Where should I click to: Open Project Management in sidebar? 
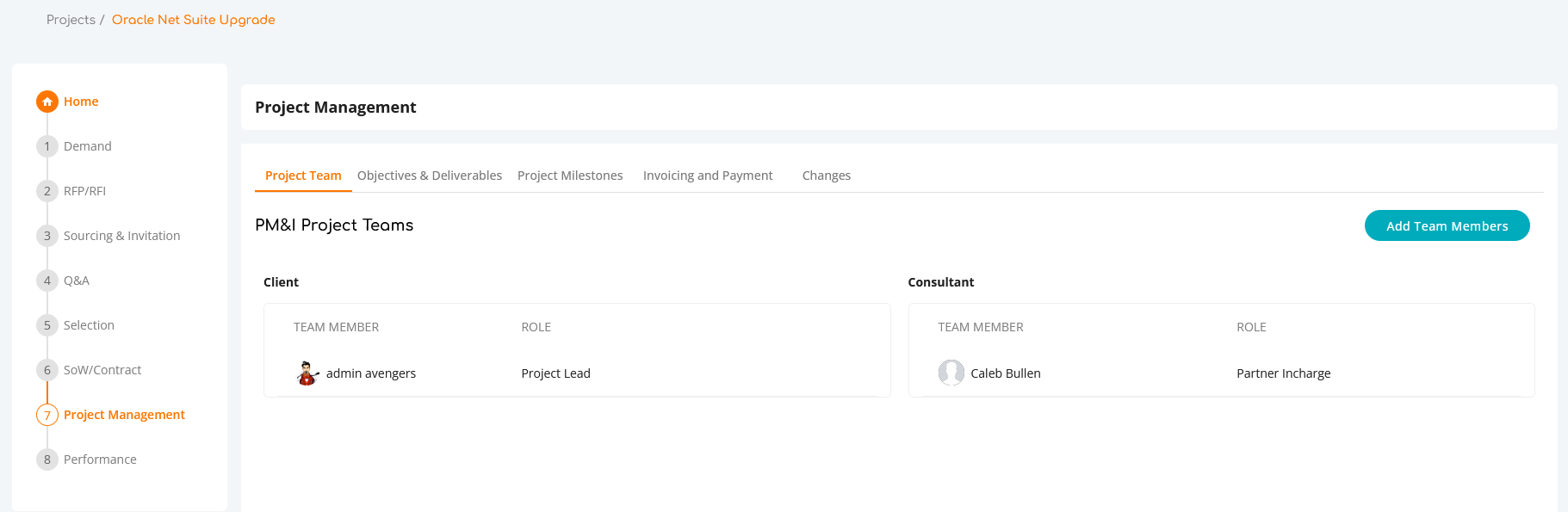tap(124, 415)
